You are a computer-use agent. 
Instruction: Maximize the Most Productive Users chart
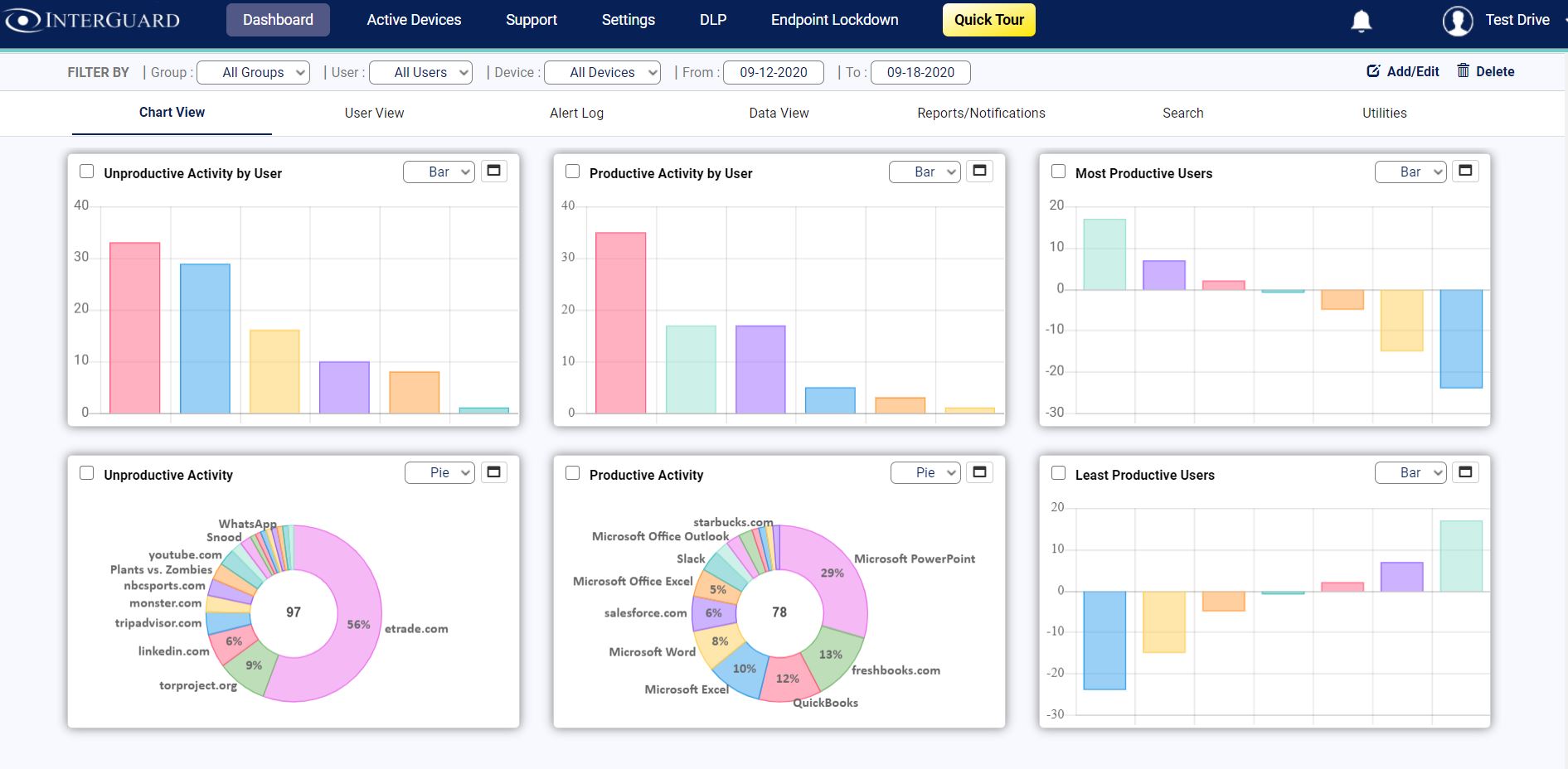1465,171
